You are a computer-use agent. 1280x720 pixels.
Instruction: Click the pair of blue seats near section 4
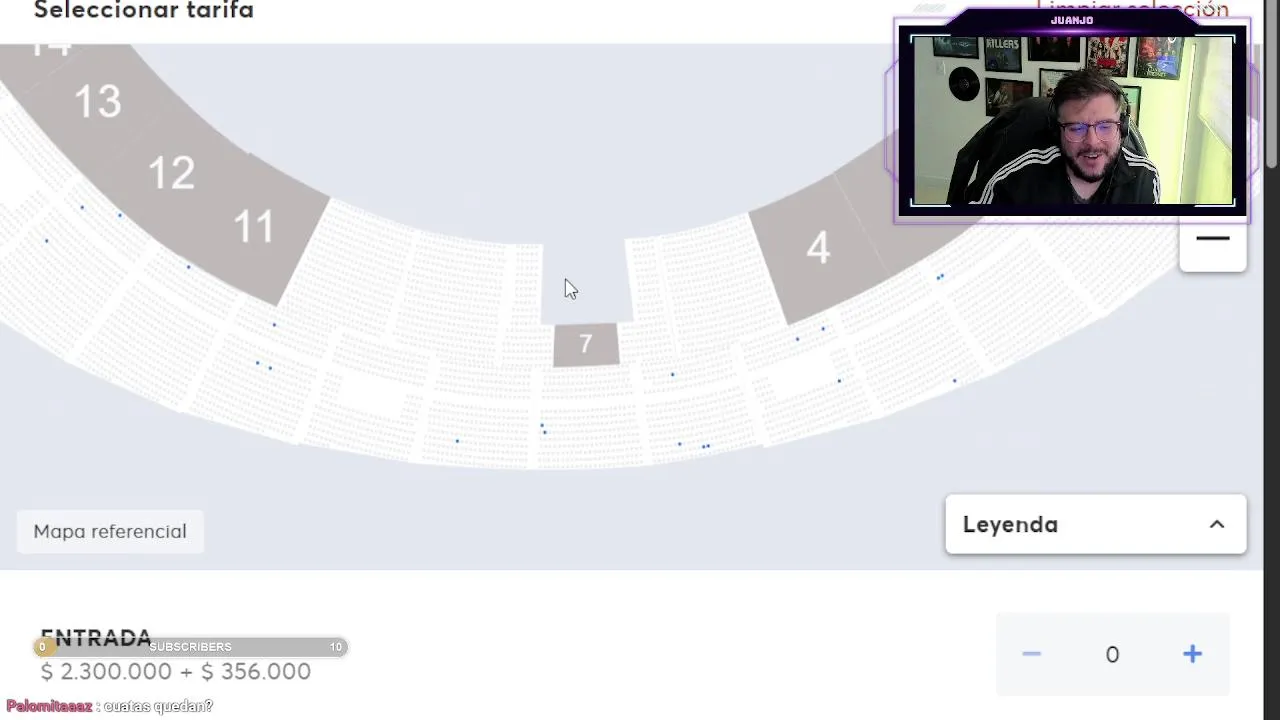pos(940,276)
